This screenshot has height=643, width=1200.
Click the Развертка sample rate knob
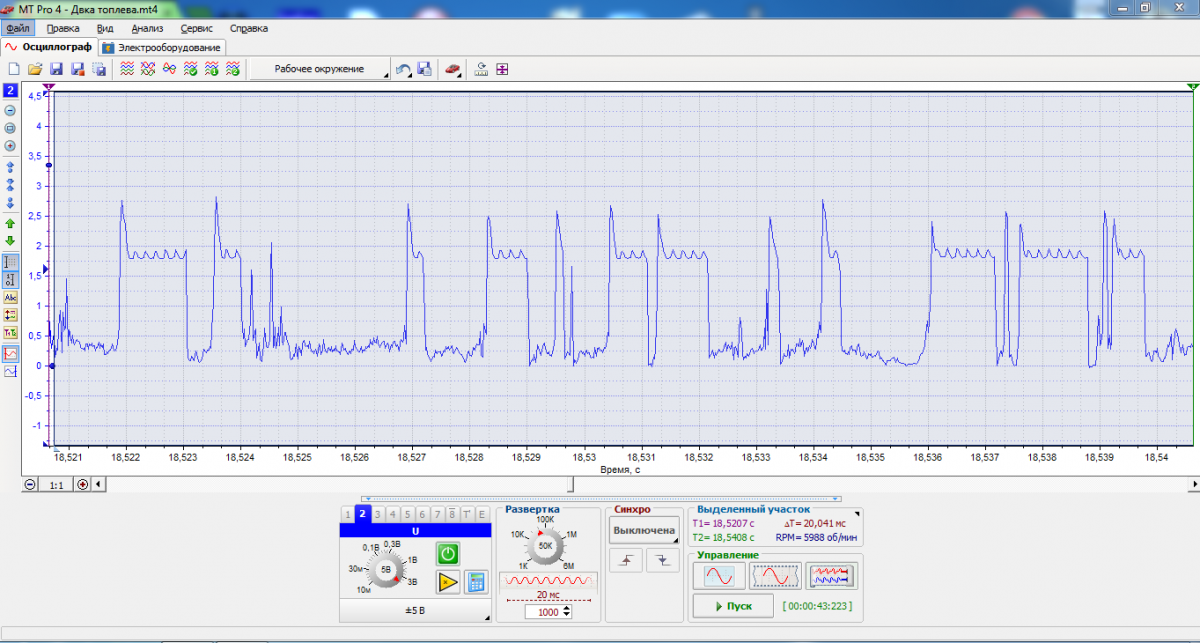pos(546,547)
